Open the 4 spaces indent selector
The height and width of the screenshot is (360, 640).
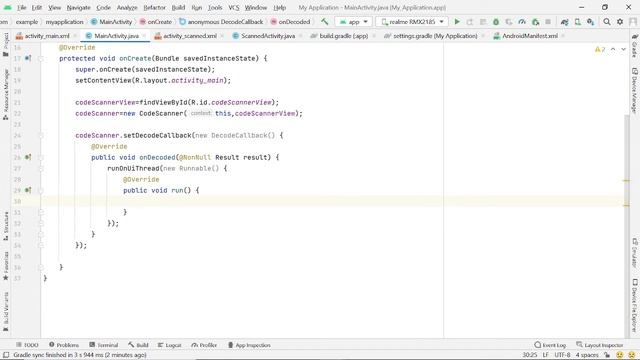587,355
